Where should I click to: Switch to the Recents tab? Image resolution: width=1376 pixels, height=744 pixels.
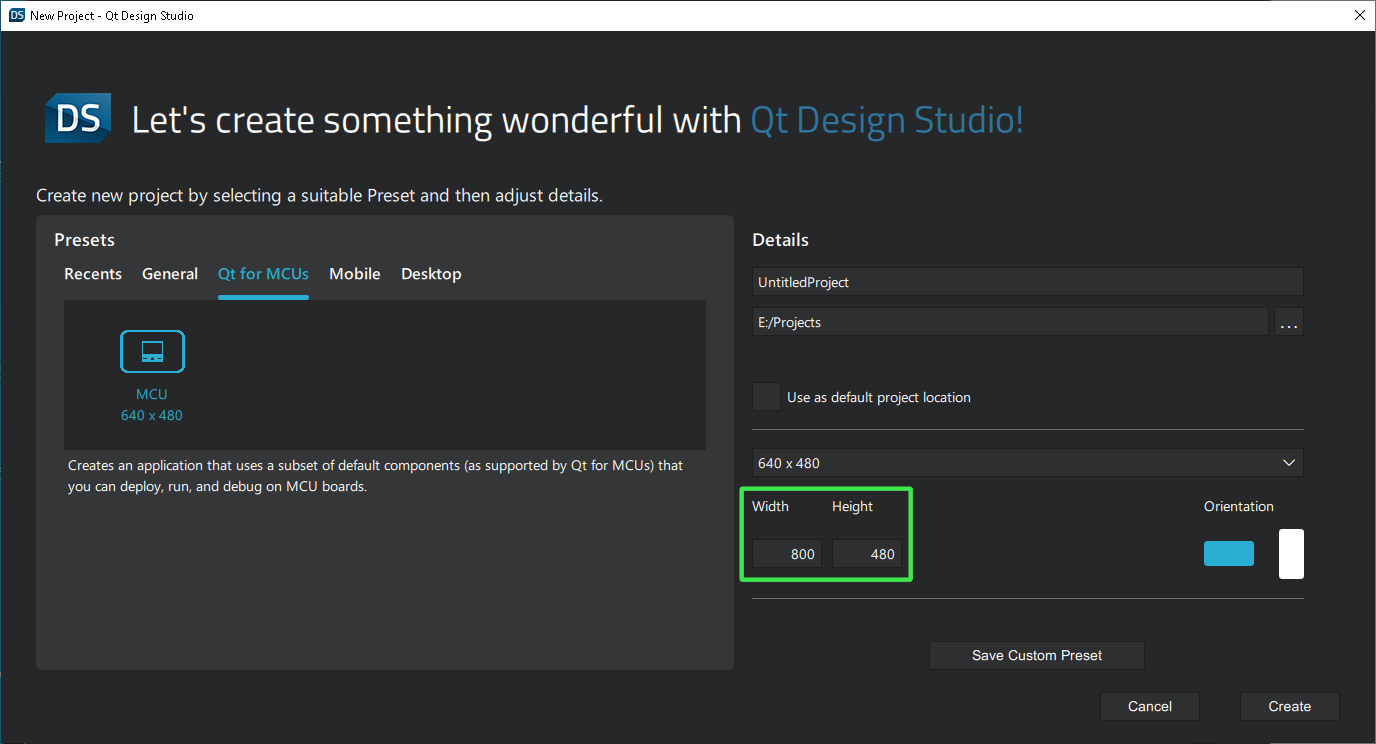pyautogui.click(x=93, y=273)
